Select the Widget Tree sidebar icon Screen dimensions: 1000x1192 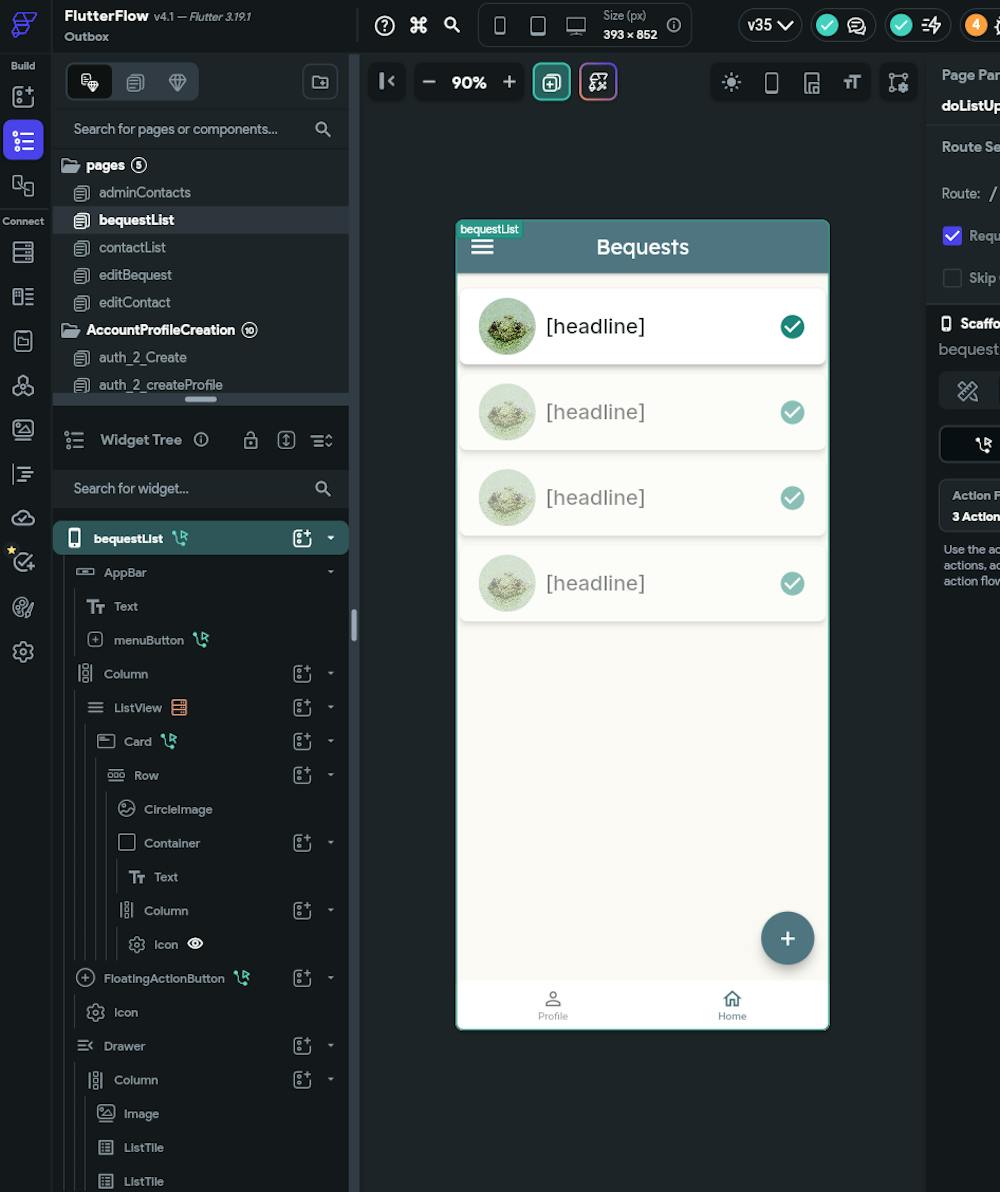(24, 140)
